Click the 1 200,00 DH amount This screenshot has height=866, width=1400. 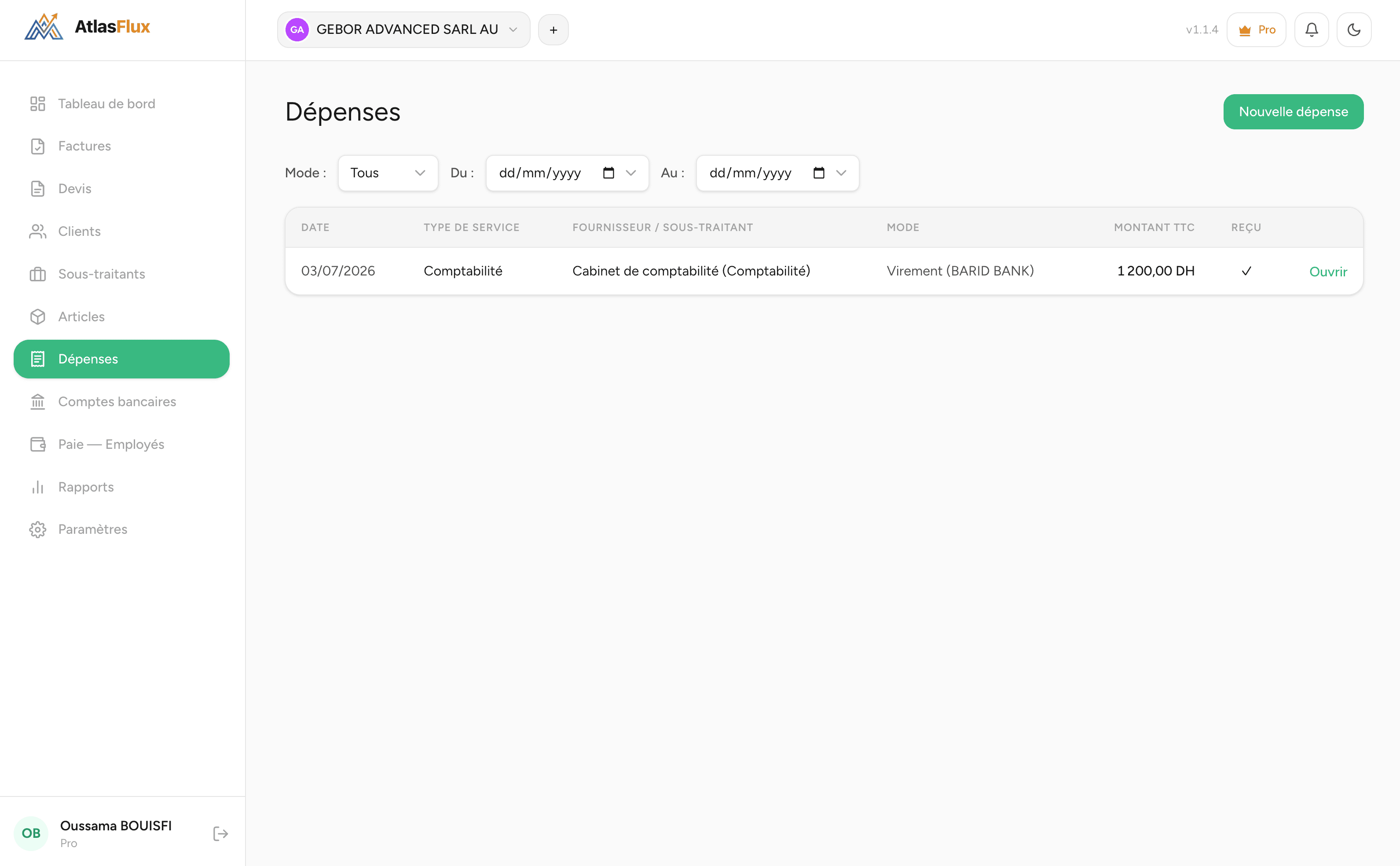(x=1155, y=271)
